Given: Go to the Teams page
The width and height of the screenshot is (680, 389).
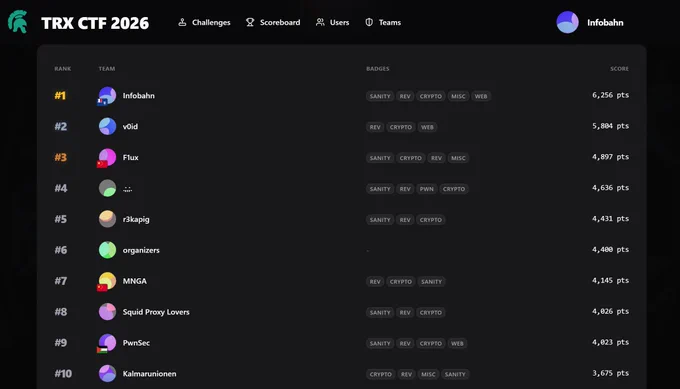Looking at the screenshot, I should [383, 22].
